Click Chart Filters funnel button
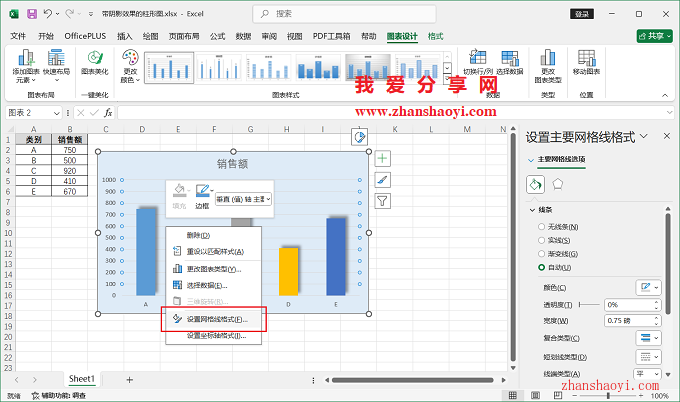 coord(382,201)
